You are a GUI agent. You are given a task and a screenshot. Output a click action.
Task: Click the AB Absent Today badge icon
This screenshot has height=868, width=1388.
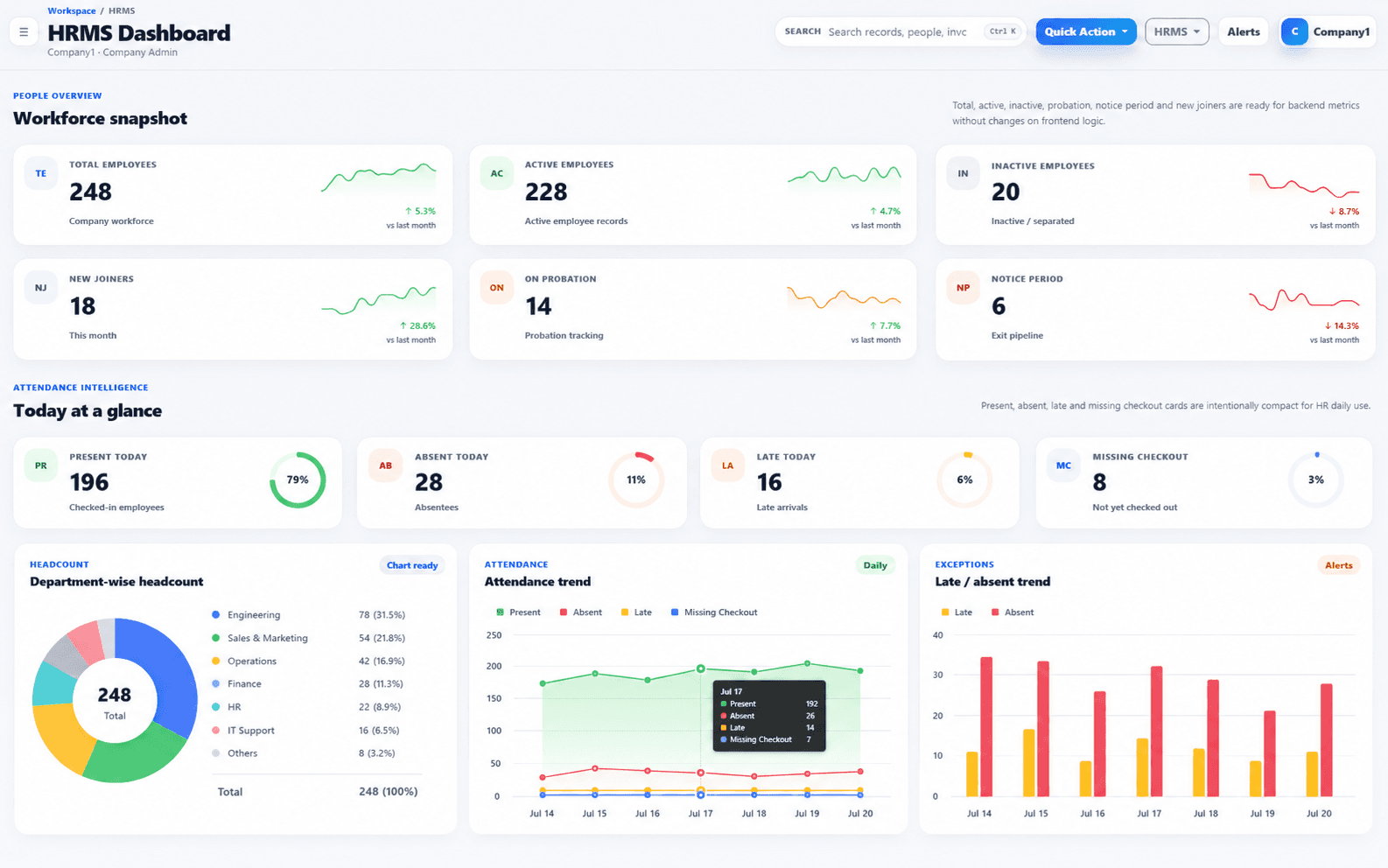[x=386, y=465]
